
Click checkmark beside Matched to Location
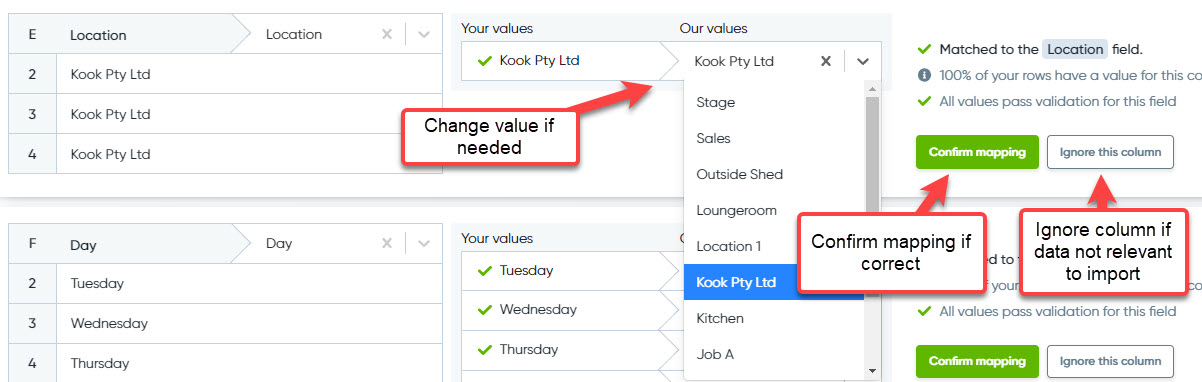click(924, 49)
